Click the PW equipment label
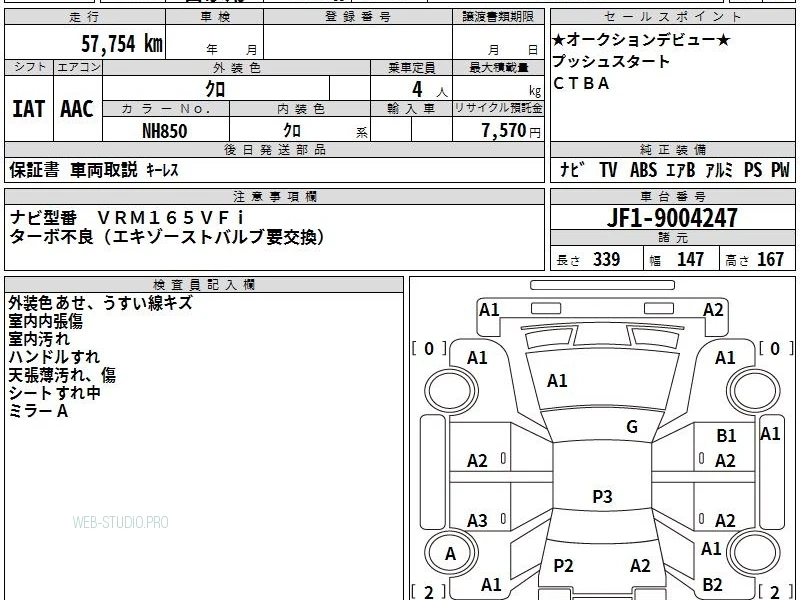800x600 pixels. (x=780, y=170)
